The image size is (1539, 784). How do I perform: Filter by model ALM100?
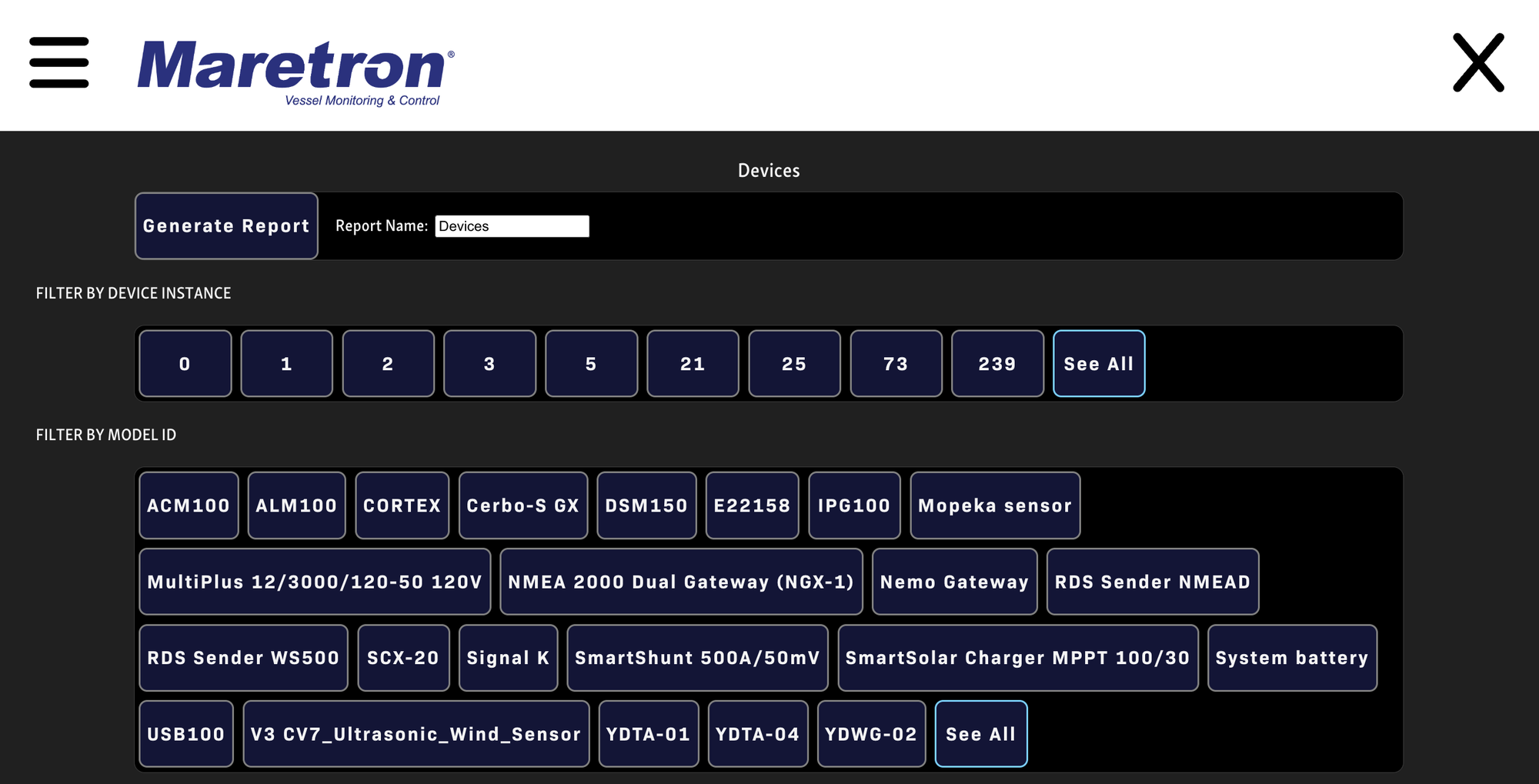(297, 505)
